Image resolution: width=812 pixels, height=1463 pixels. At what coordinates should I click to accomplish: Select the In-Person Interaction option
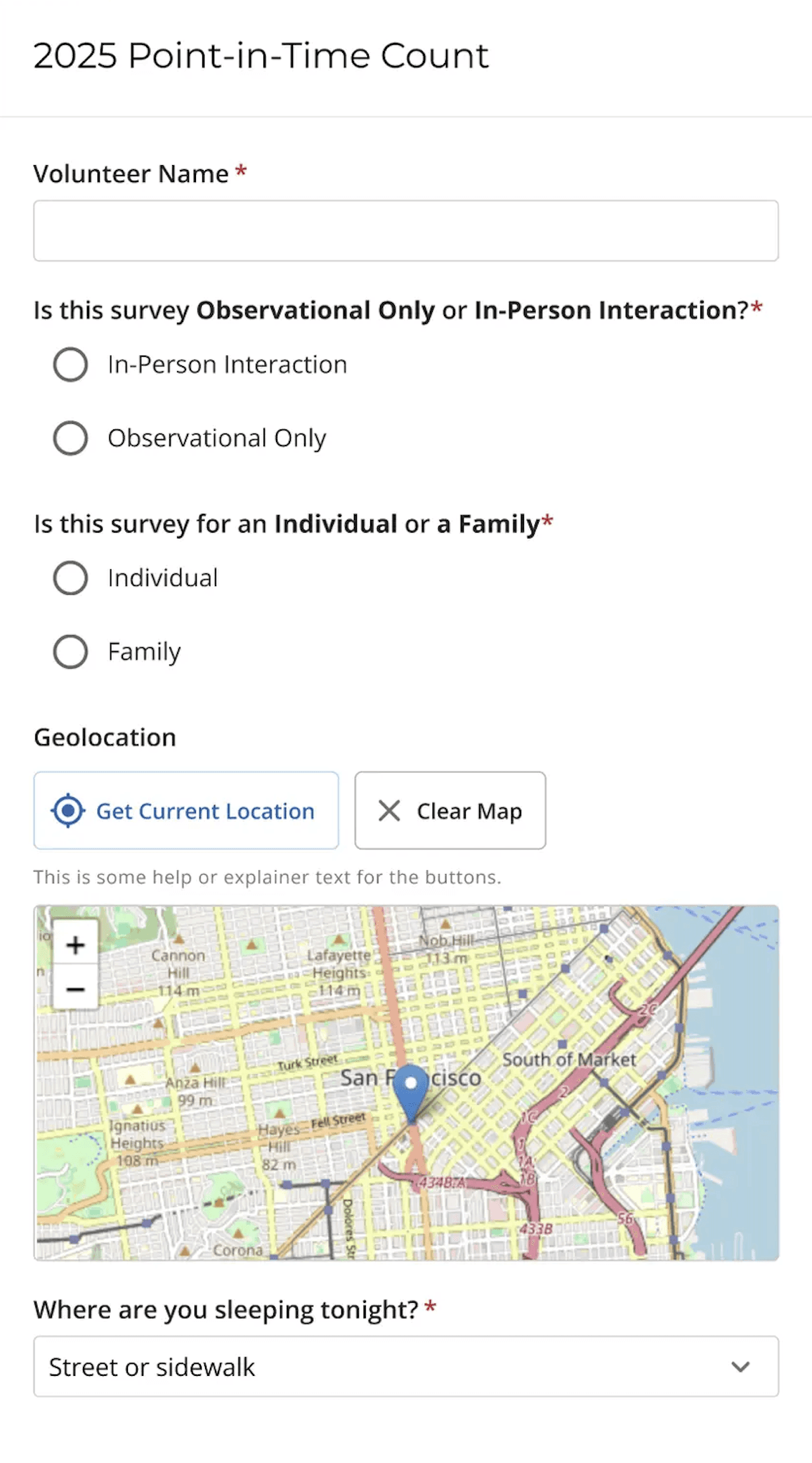click(70, 364)
